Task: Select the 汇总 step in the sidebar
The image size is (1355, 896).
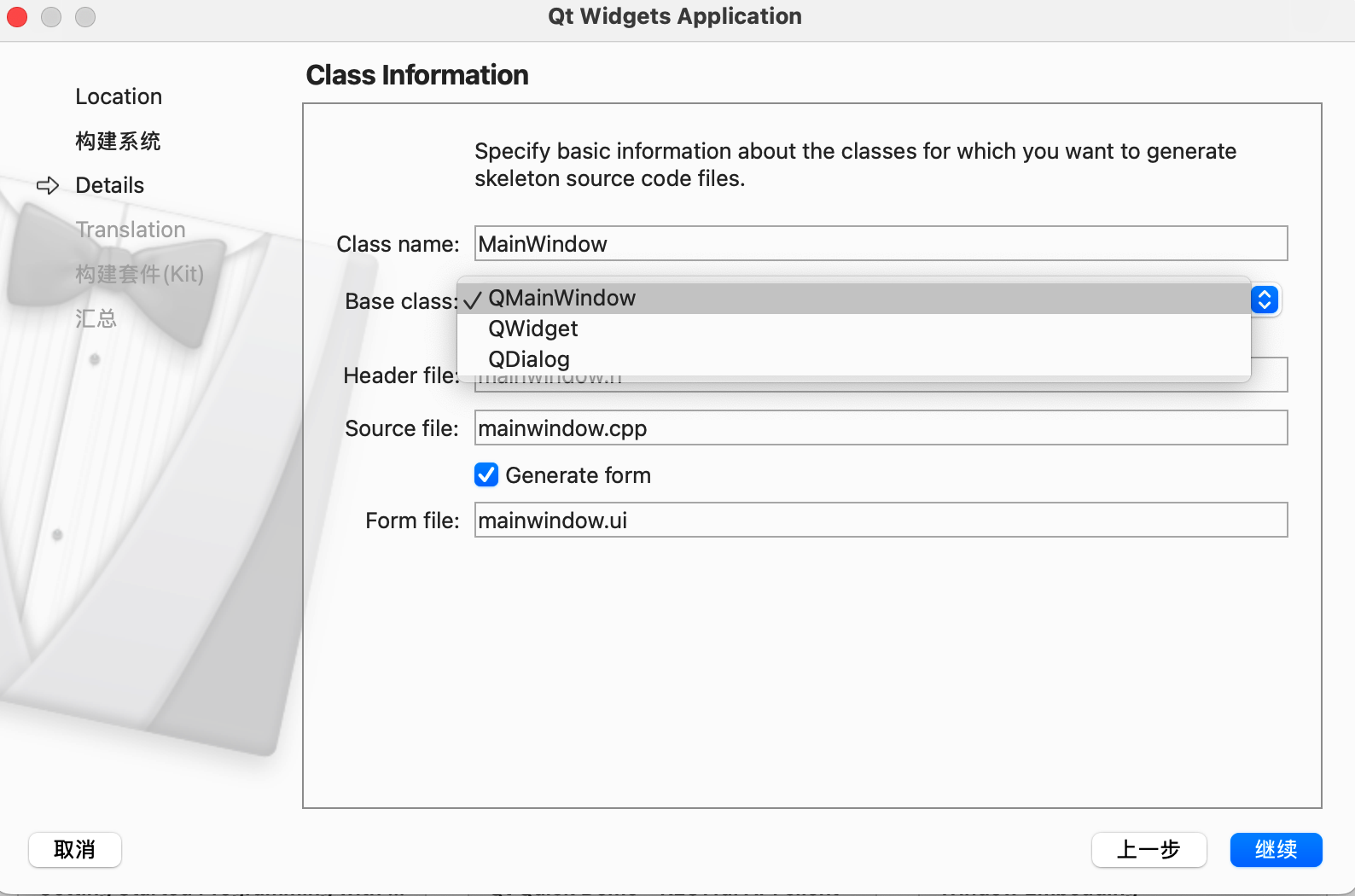Action: tap(96, 318)
